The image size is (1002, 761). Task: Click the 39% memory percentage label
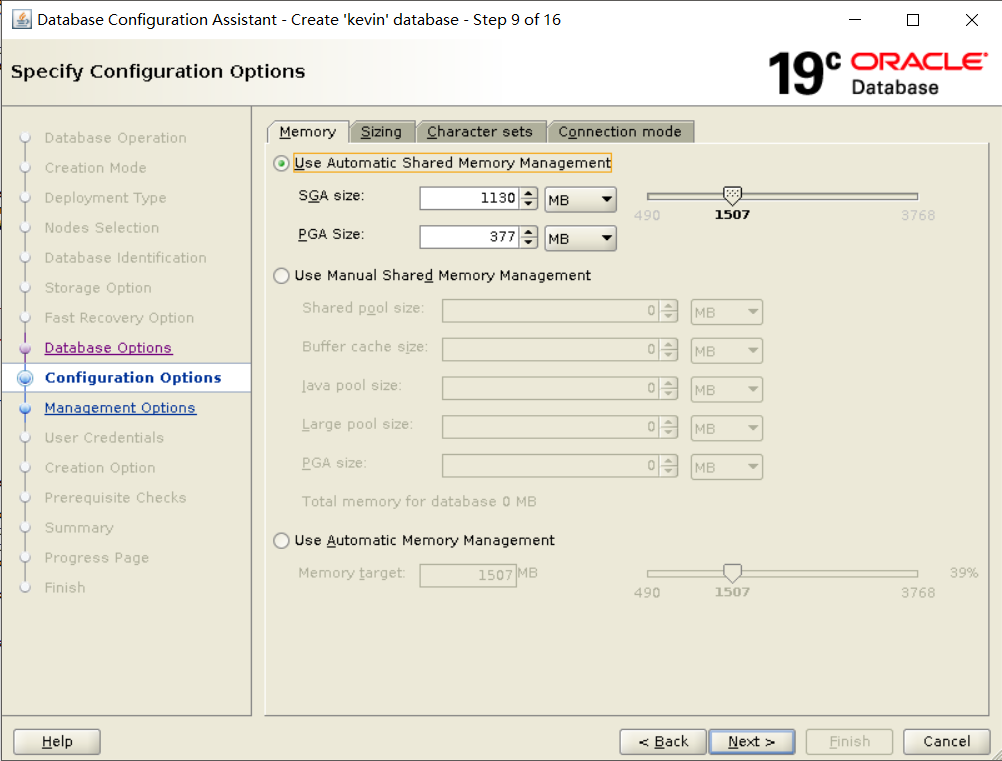coord(964,573)
